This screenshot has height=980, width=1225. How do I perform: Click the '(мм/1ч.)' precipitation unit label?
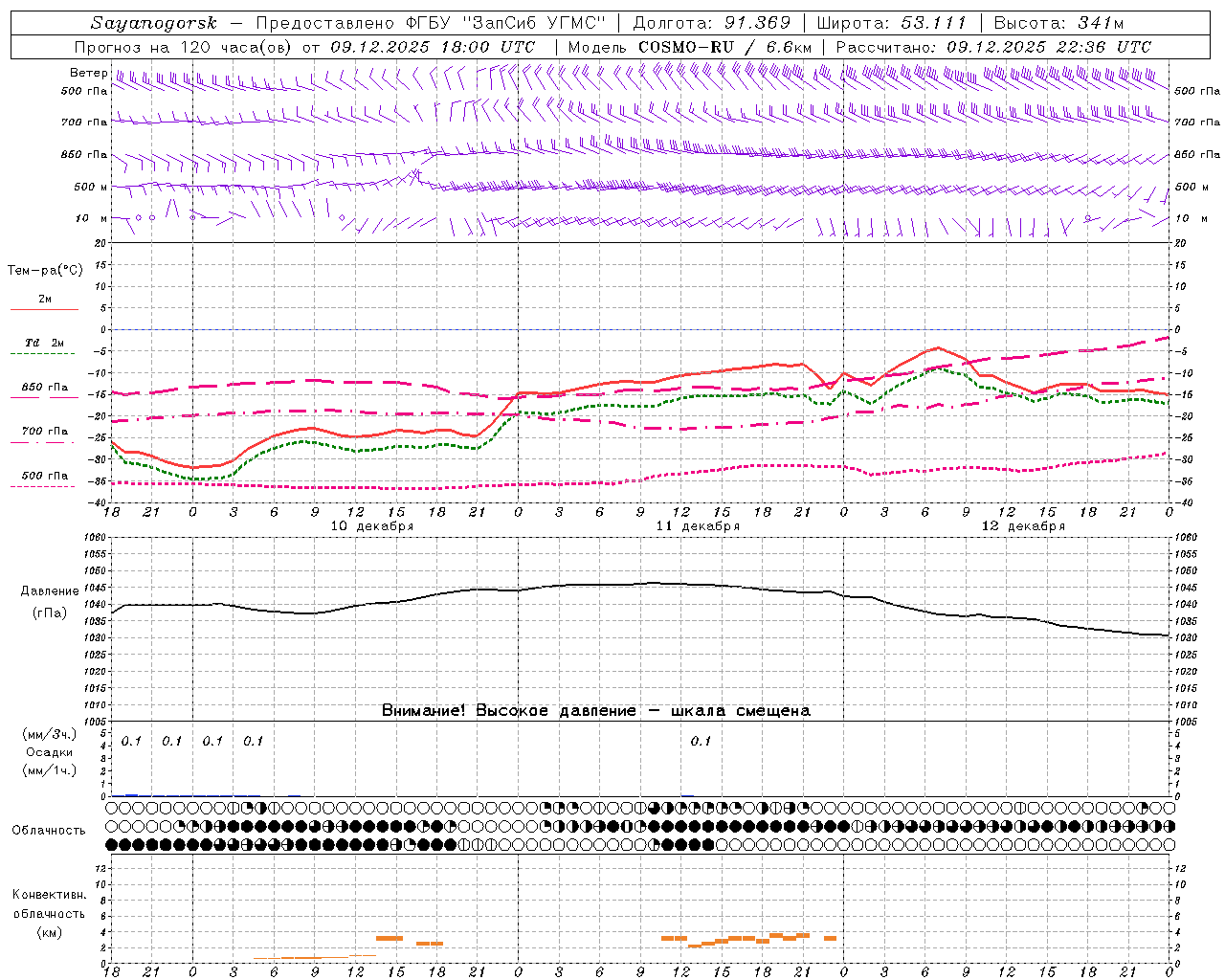pos(50,770)
